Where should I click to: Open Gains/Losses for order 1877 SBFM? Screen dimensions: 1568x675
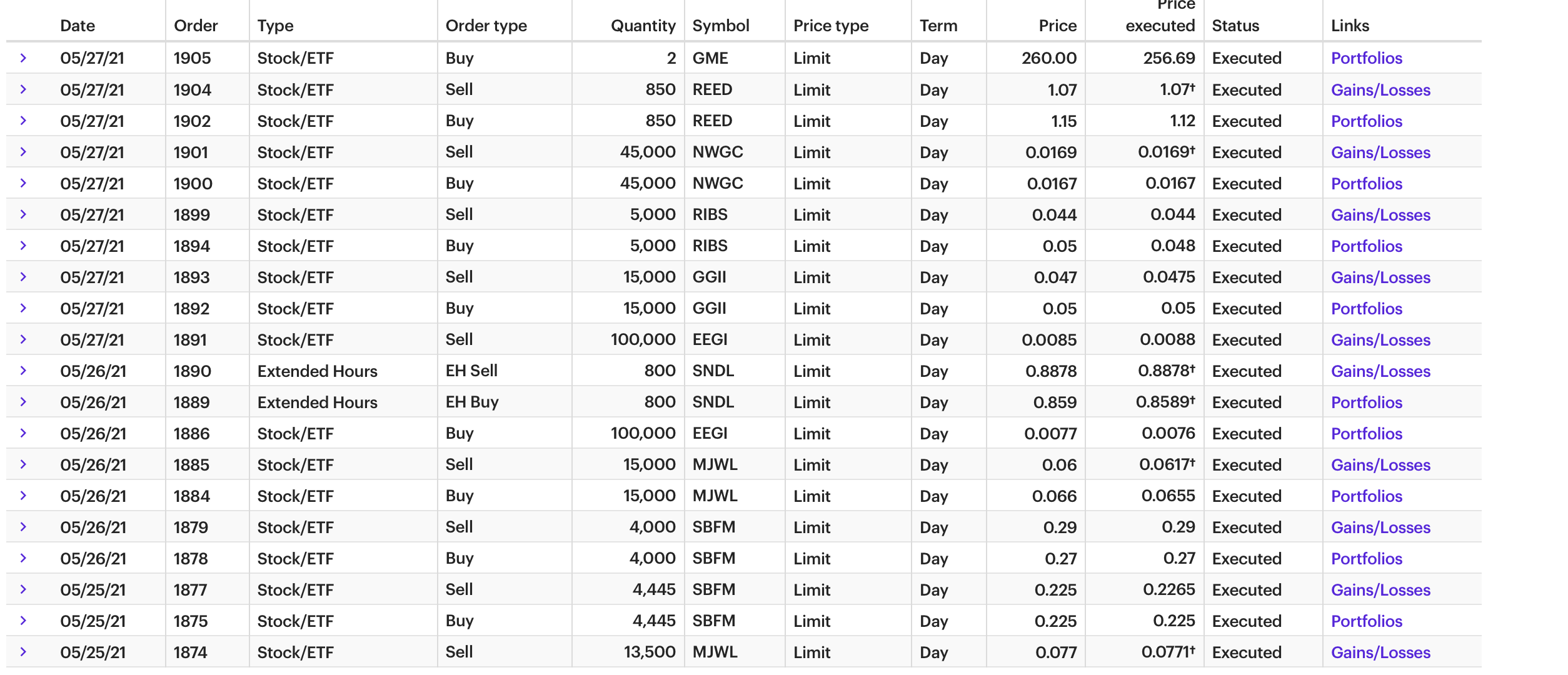click(x=1380, y=590)
